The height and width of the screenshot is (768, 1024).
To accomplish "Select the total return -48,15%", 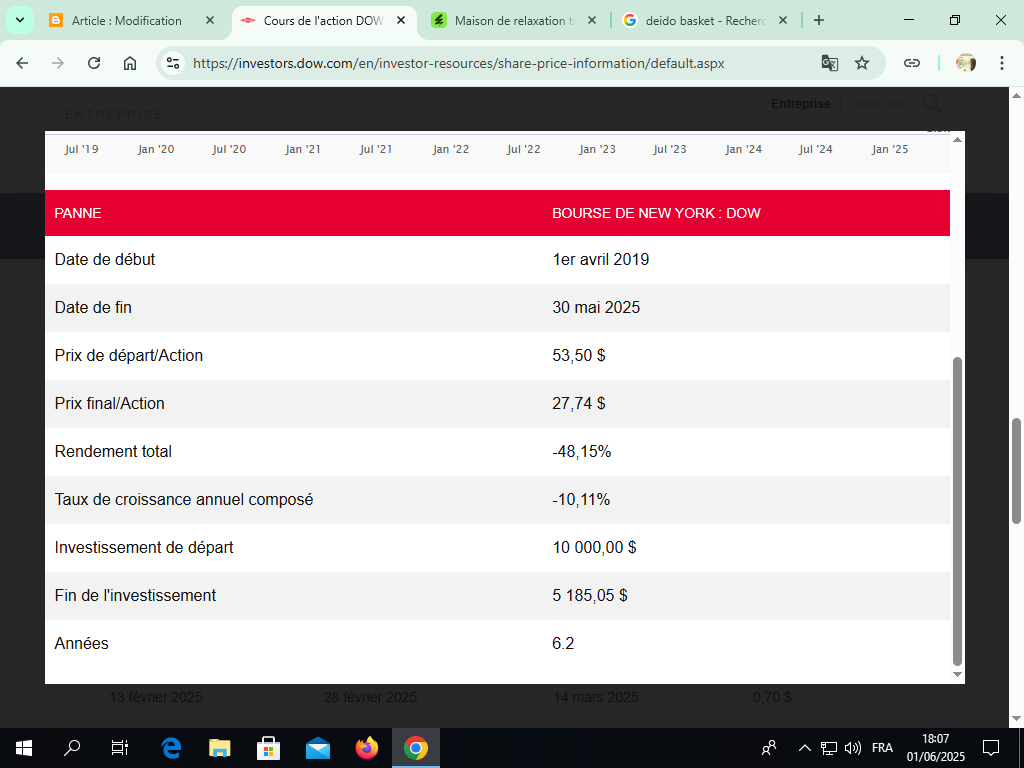I will tap(581, 451).
